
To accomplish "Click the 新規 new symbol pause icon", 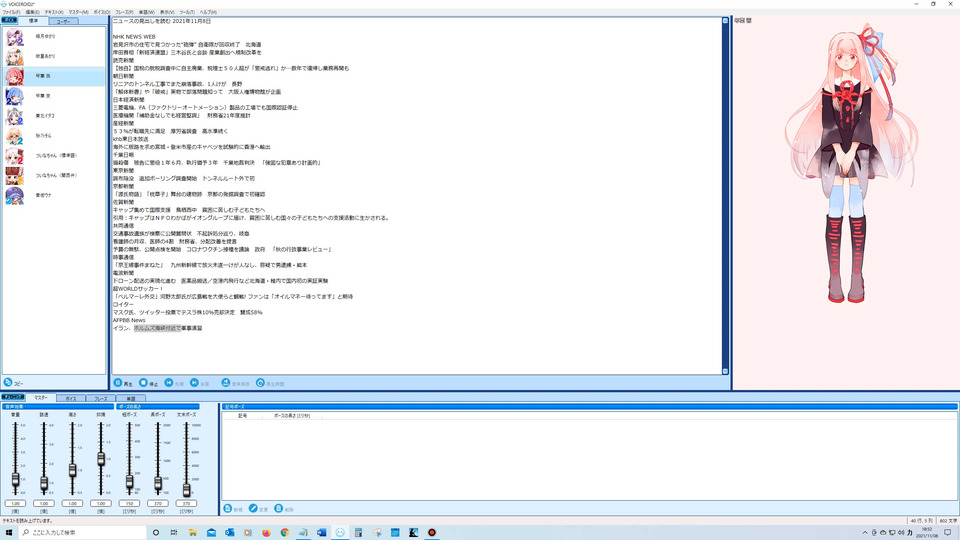I will tap(228, 509).
